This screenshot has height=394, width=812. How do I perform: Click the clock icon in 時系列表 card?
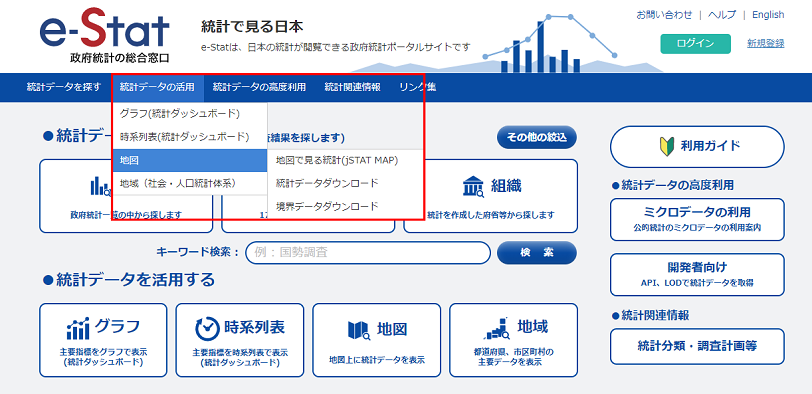point(207,328)
